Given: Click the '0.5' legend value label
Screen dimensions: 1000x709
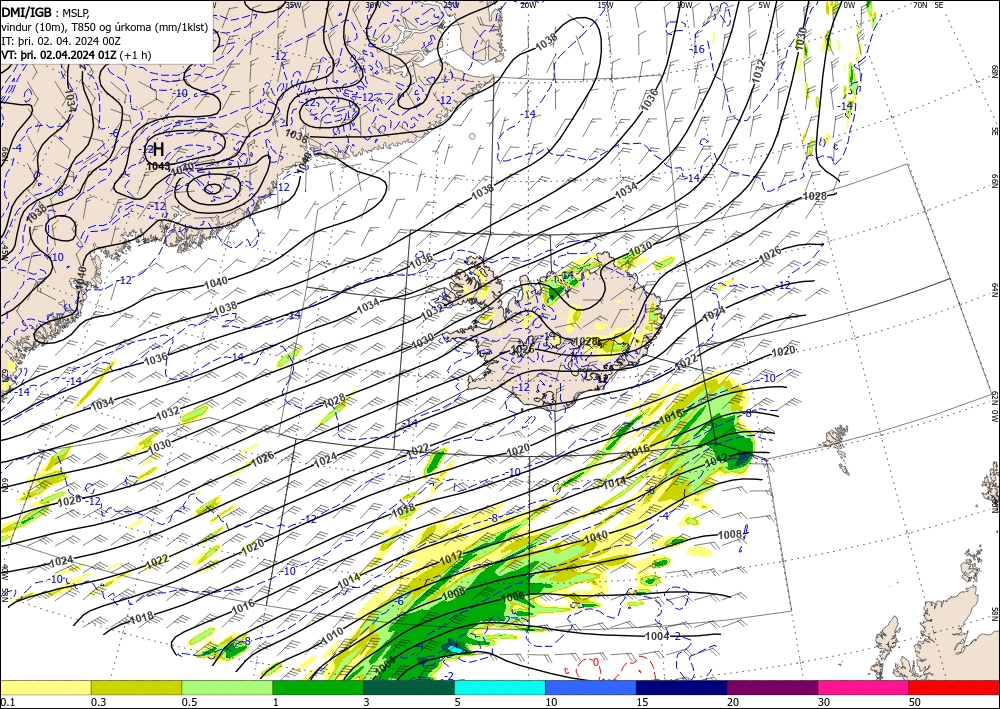Looking at the screenshot, I should click(189, 702).
